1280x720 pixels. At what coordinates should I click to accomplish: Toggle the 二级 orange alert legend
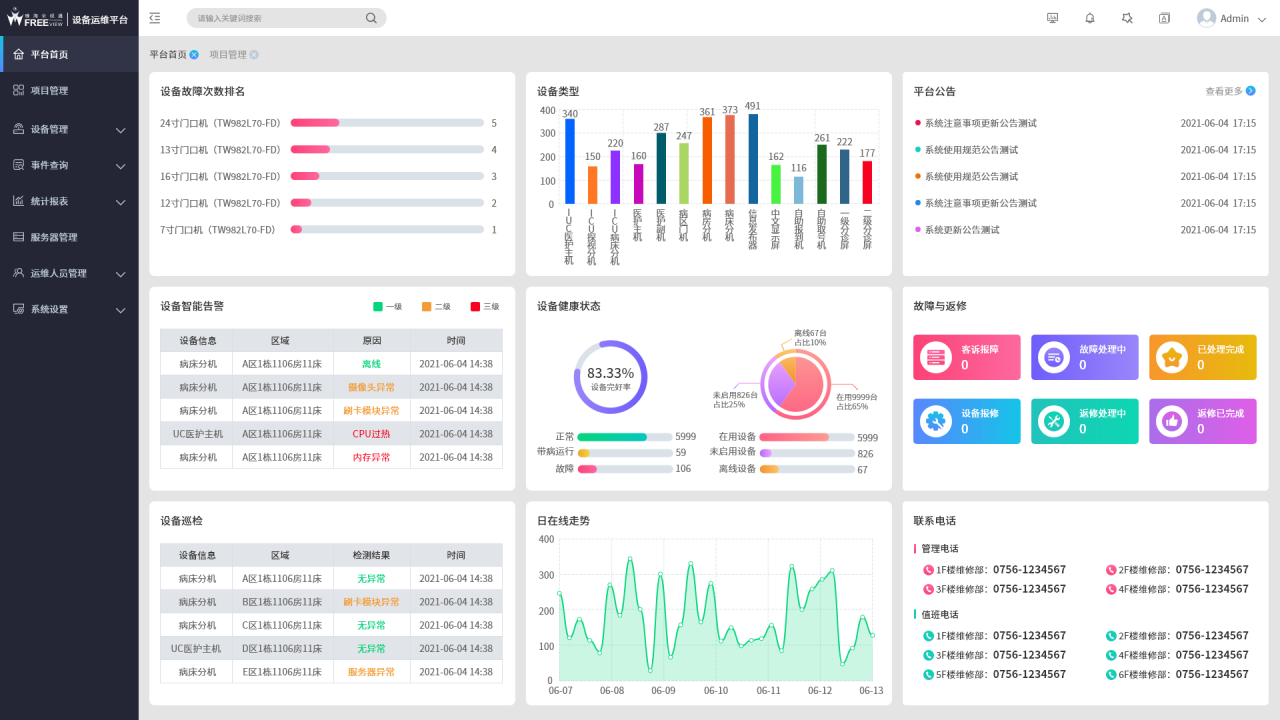pos(436,307)
